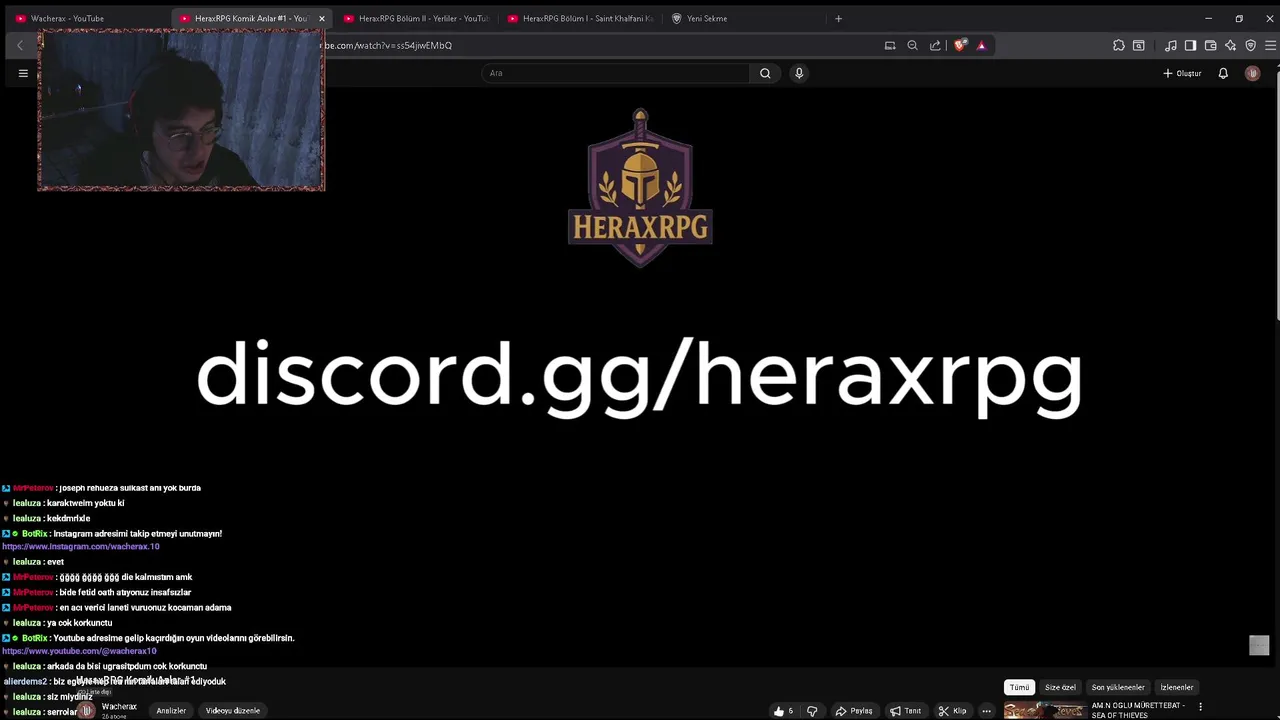The height and width of the screenshot is (720, 1280).
Task: Click the address bar URL text
Action: (x=388, y=45)
